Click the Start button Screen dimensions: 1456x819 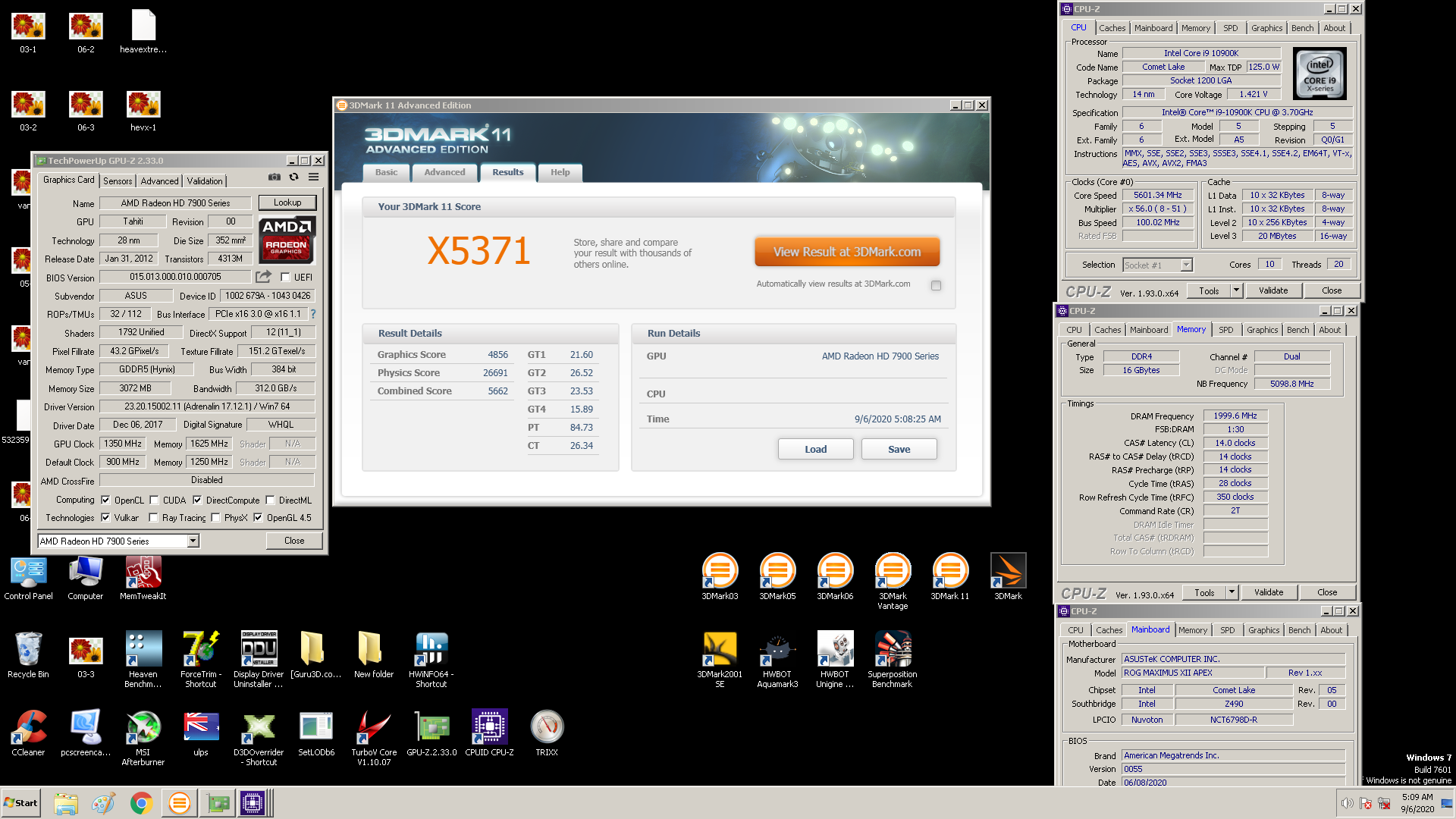point(20,803)
